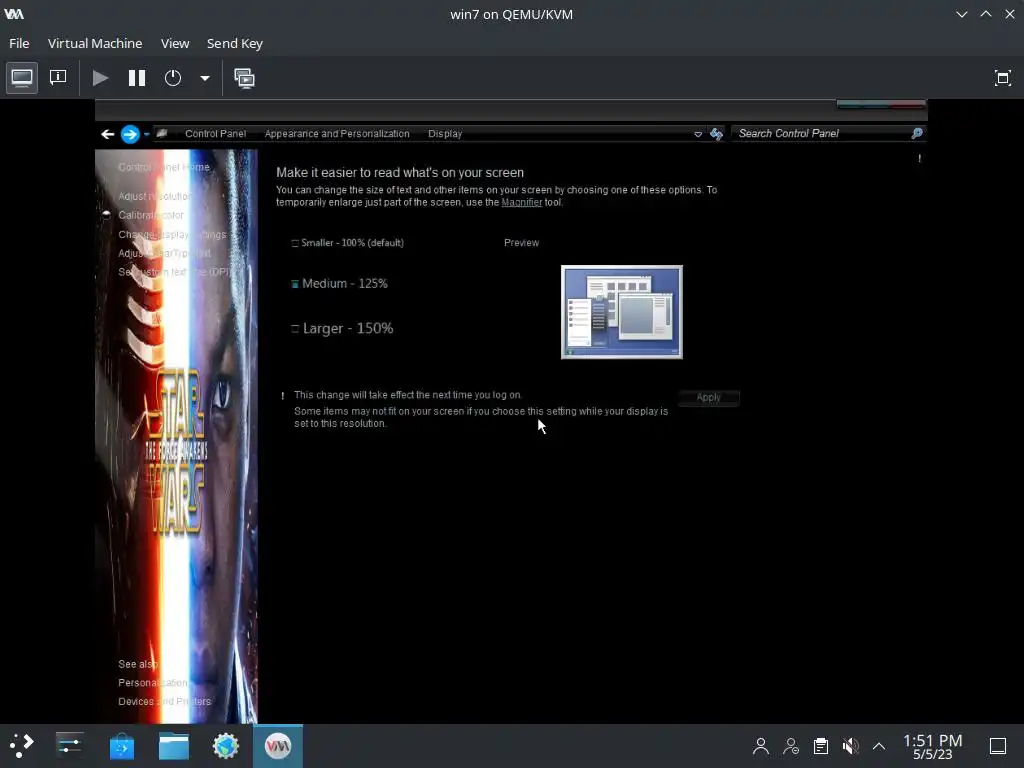Open recent pages dropdown beside forward arrow
Screen dimensions: 1024x768
tap(147, 134)
